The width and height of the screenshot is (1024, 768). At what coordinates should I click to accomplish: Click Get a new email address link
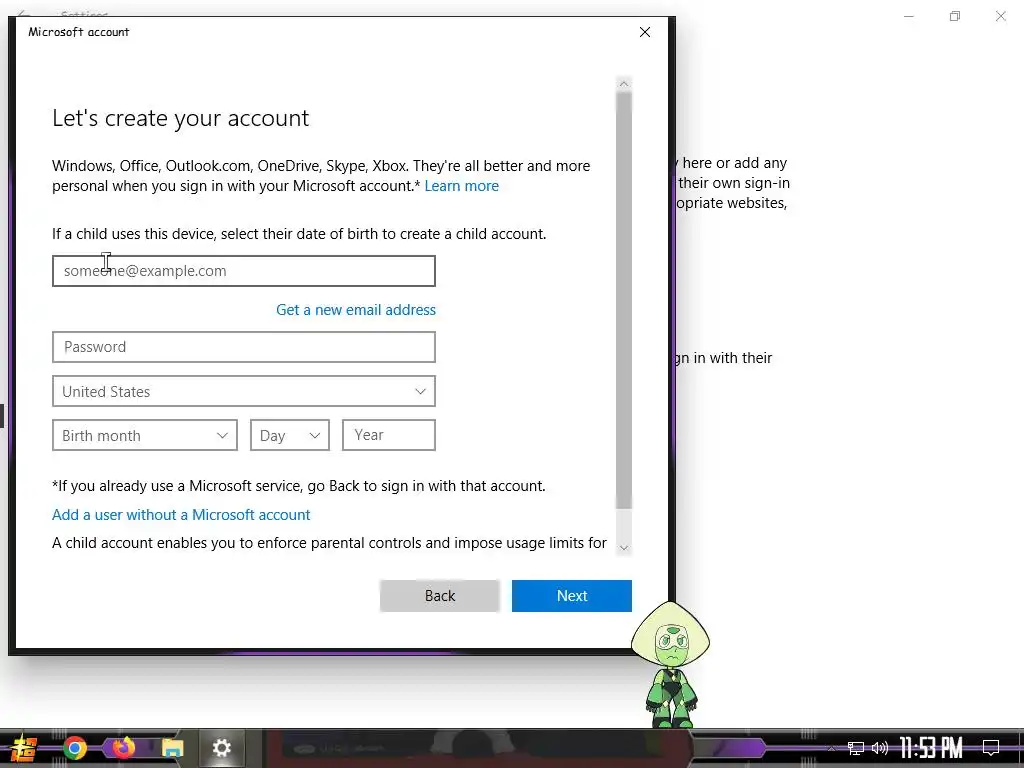click(356, 310)
